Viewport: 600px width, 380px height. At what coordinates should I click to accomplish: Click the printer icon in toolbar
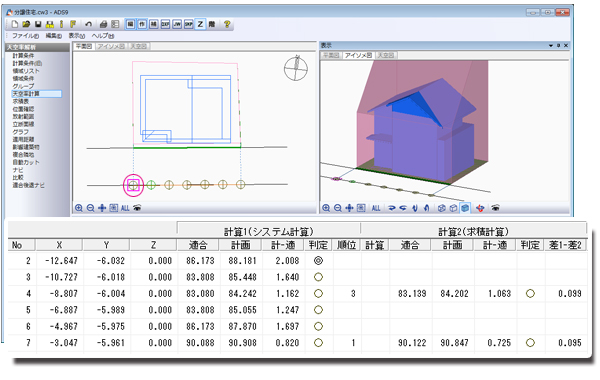(x=103, y=24)
